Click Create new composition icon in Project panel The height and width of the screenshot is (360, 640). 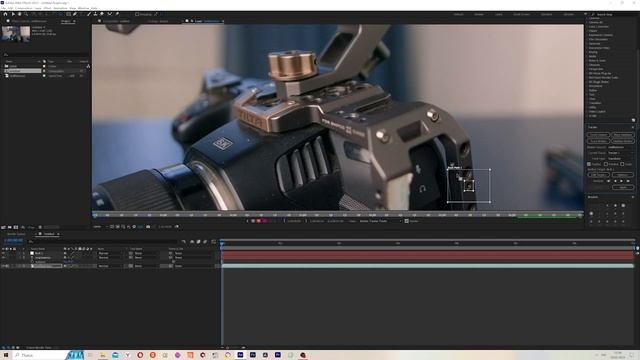16,227
